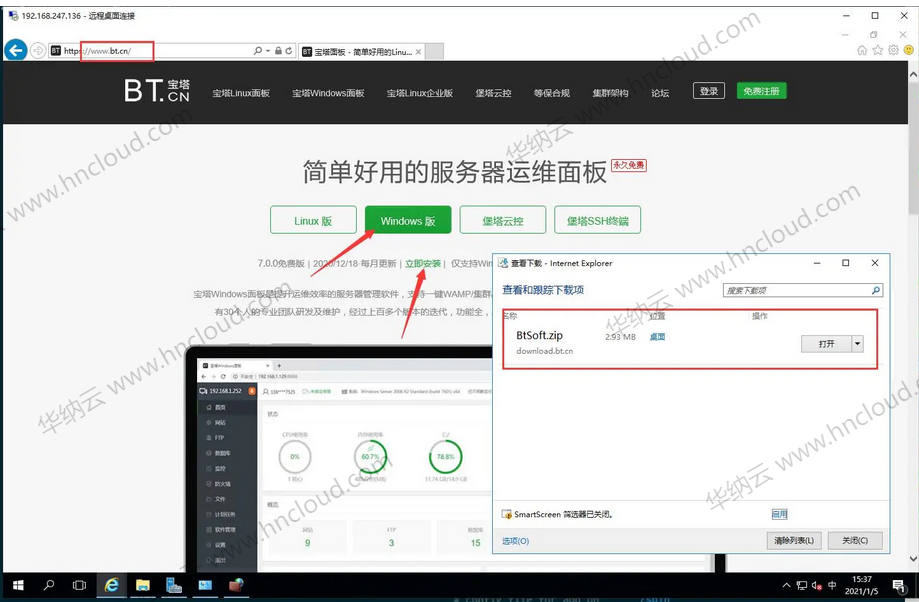
Task: Click the refresh icon in address bar
Action: (289, 51)
